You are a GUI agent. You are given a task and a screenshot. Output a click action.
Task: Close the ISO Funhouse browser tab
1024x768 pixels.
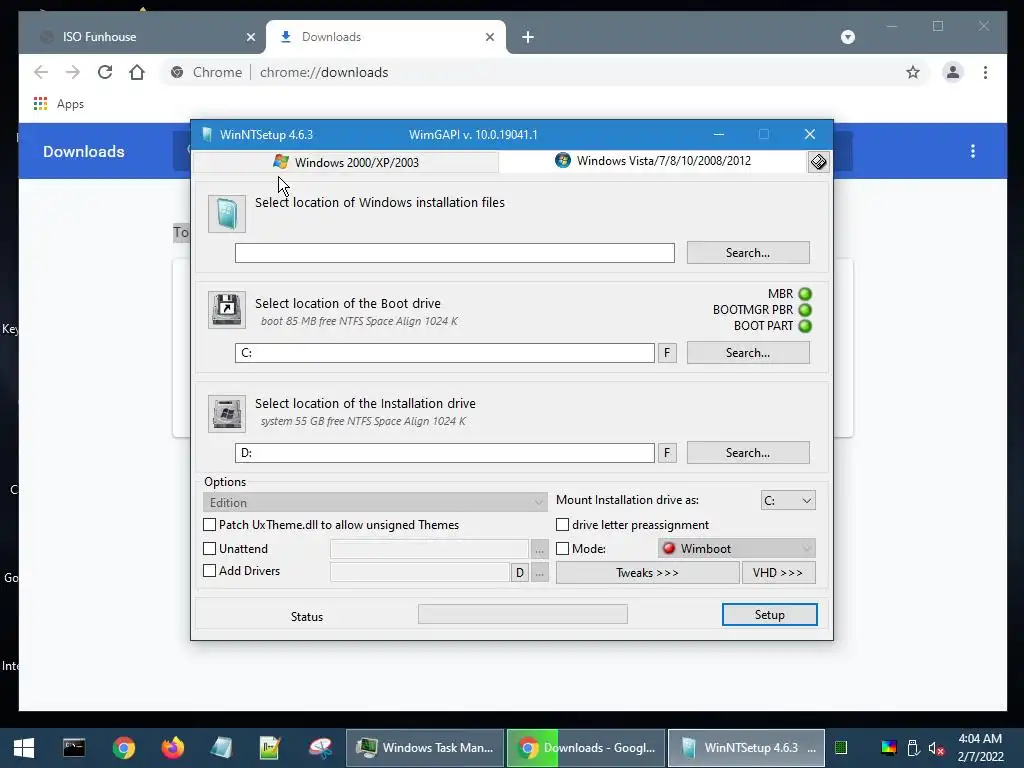(251, 37)
